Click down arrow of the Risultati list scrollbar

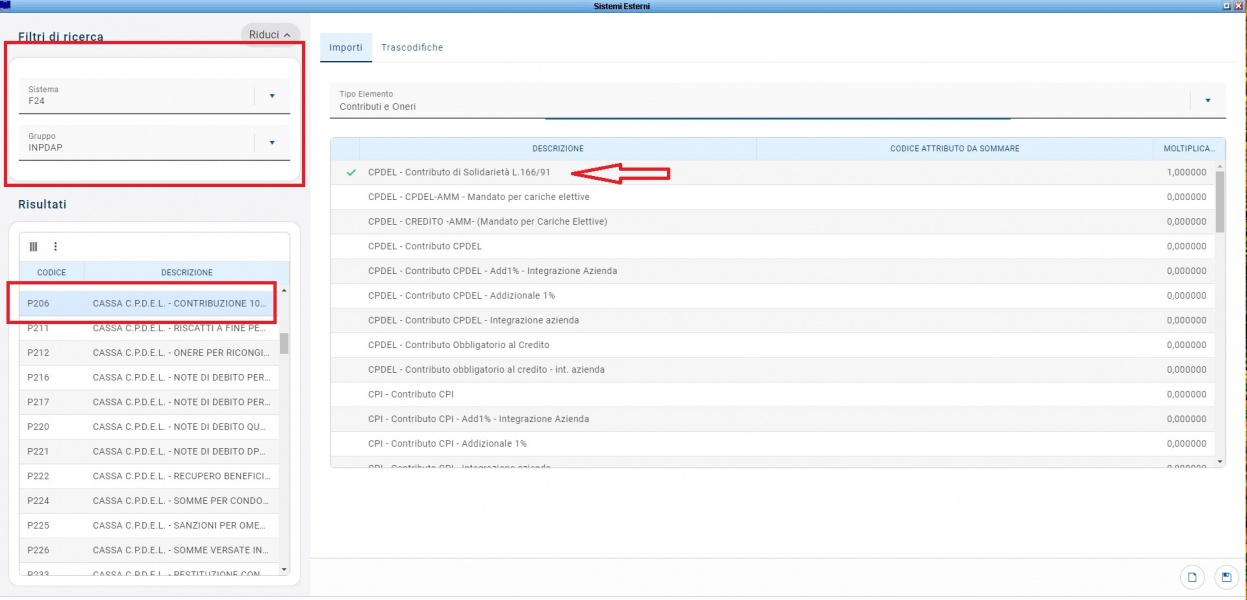click(284, 568)
